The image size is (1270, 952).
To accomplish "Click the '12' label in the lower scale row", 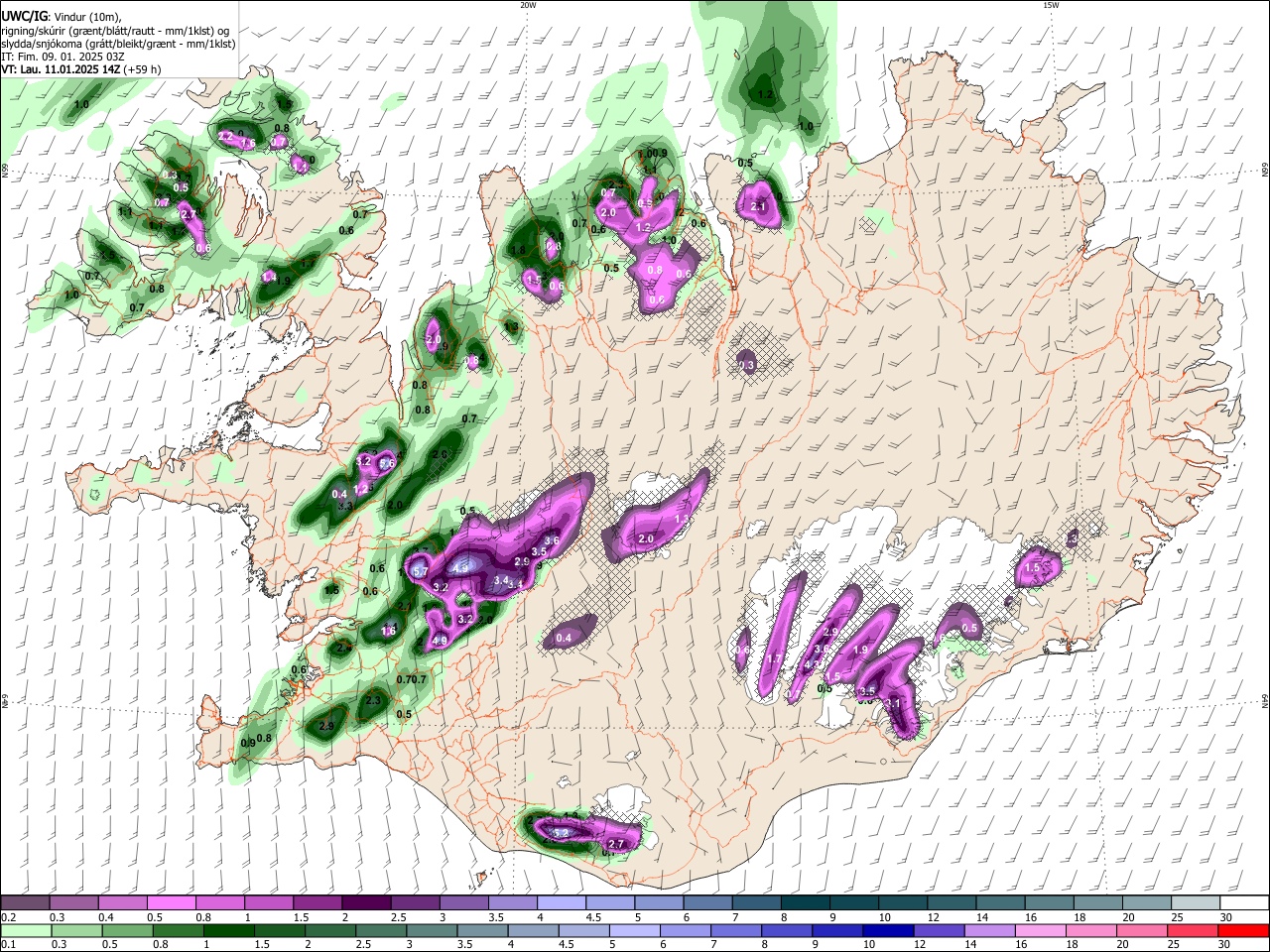I will [920, 945].
